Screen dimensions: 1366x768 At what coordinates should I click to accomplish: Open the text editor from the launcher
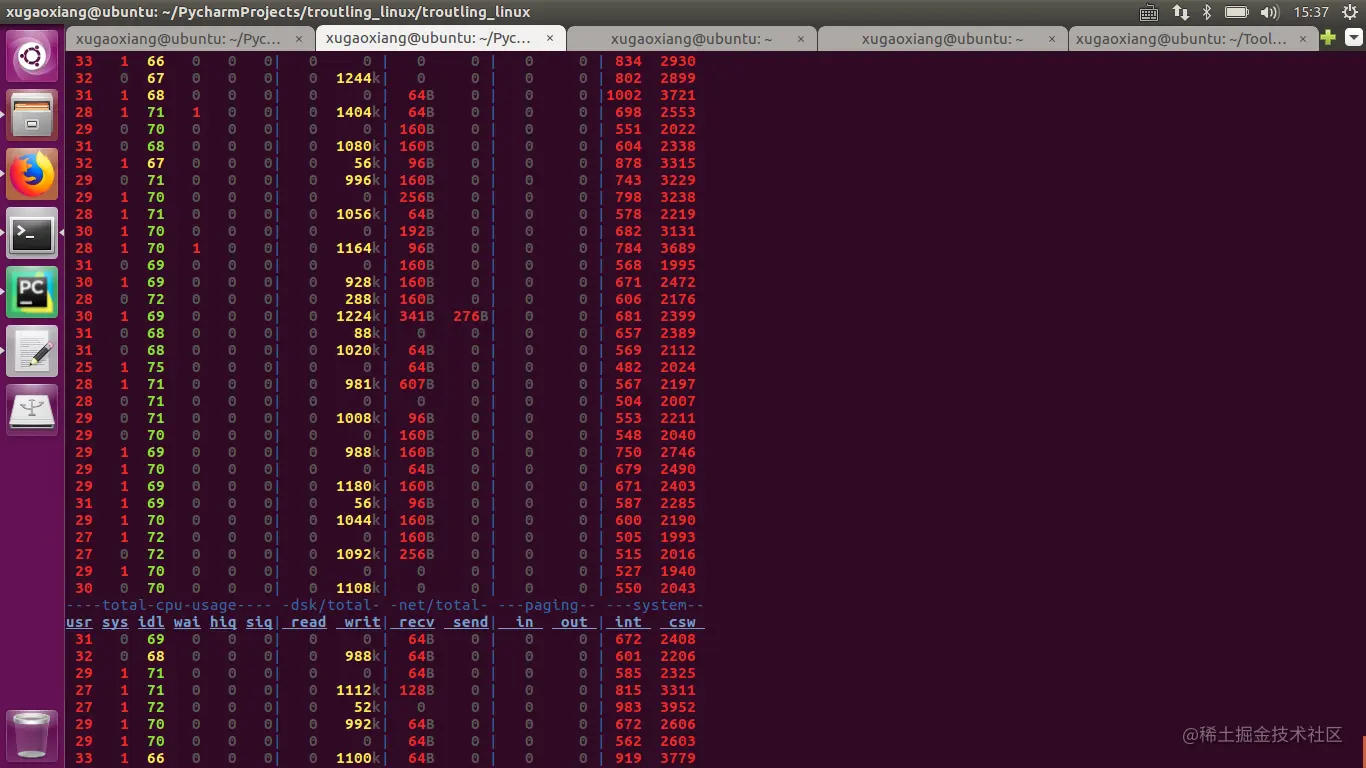pos(31,352)
